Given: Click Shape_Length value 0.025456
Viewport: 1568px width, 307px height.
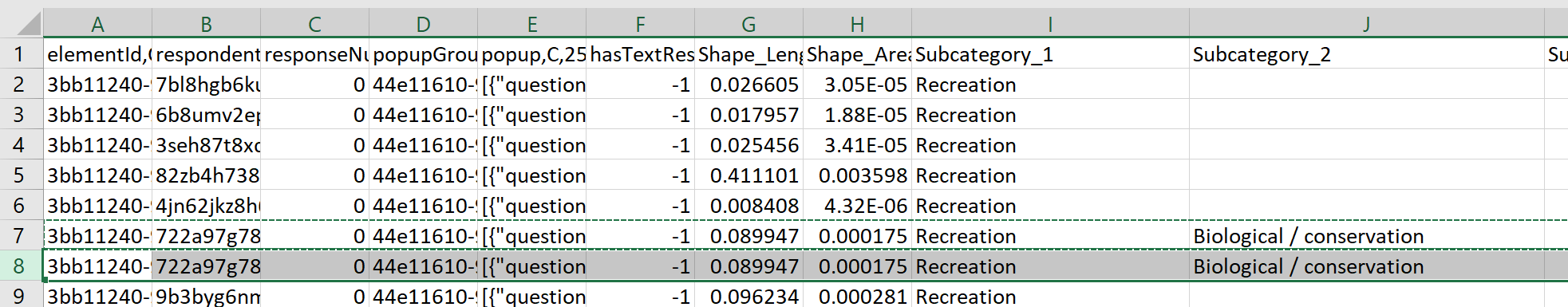Looking at the screenshot, I should coord(748,145).
